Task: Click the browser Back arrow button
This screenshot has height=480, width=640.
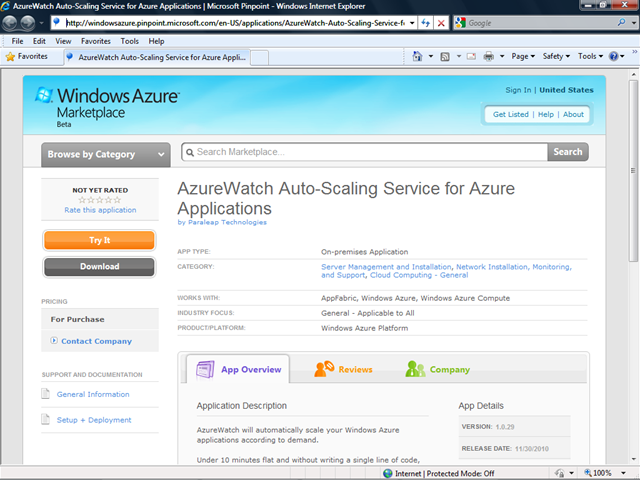Action: (10, 23)
